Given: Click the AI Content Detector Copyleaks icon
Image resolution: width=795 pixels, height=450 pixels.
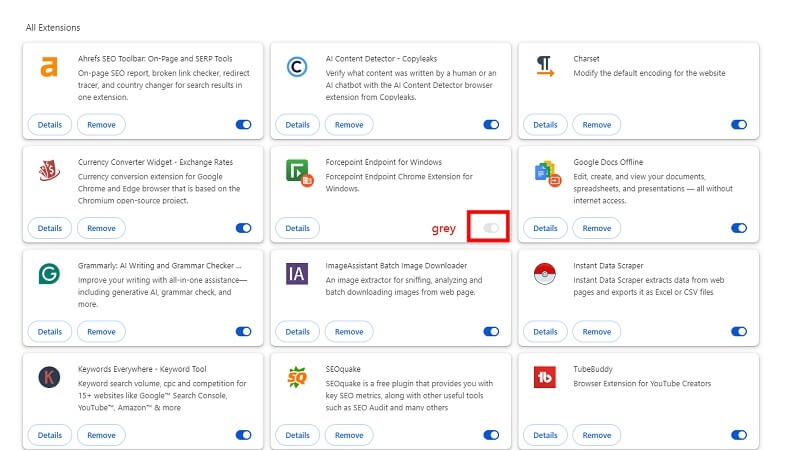Looking at the screenshot, I should (297, 67).
